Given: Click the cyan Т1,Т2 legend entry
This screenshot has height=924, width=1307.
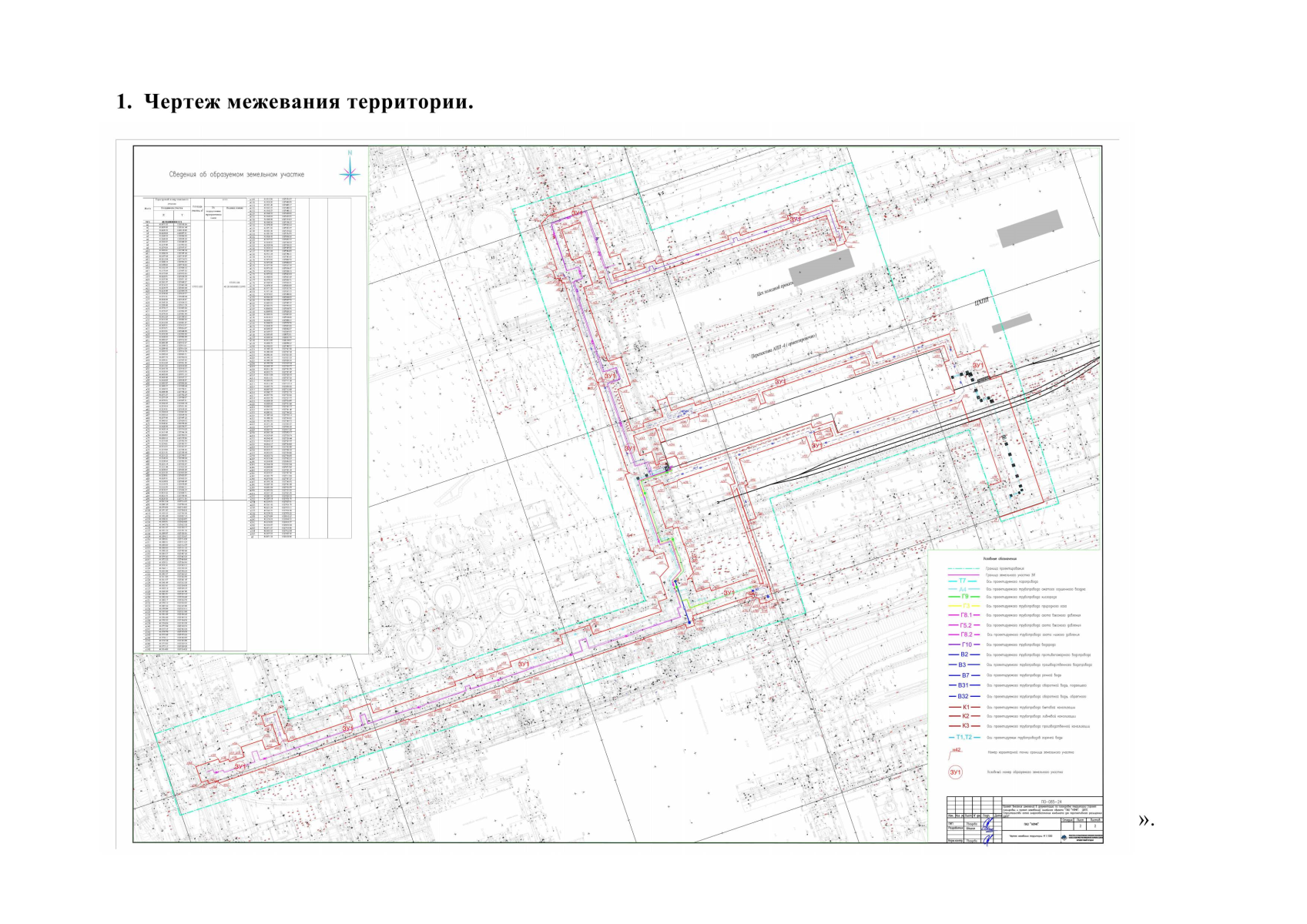Looking at the screenshot, I should 963,737.
